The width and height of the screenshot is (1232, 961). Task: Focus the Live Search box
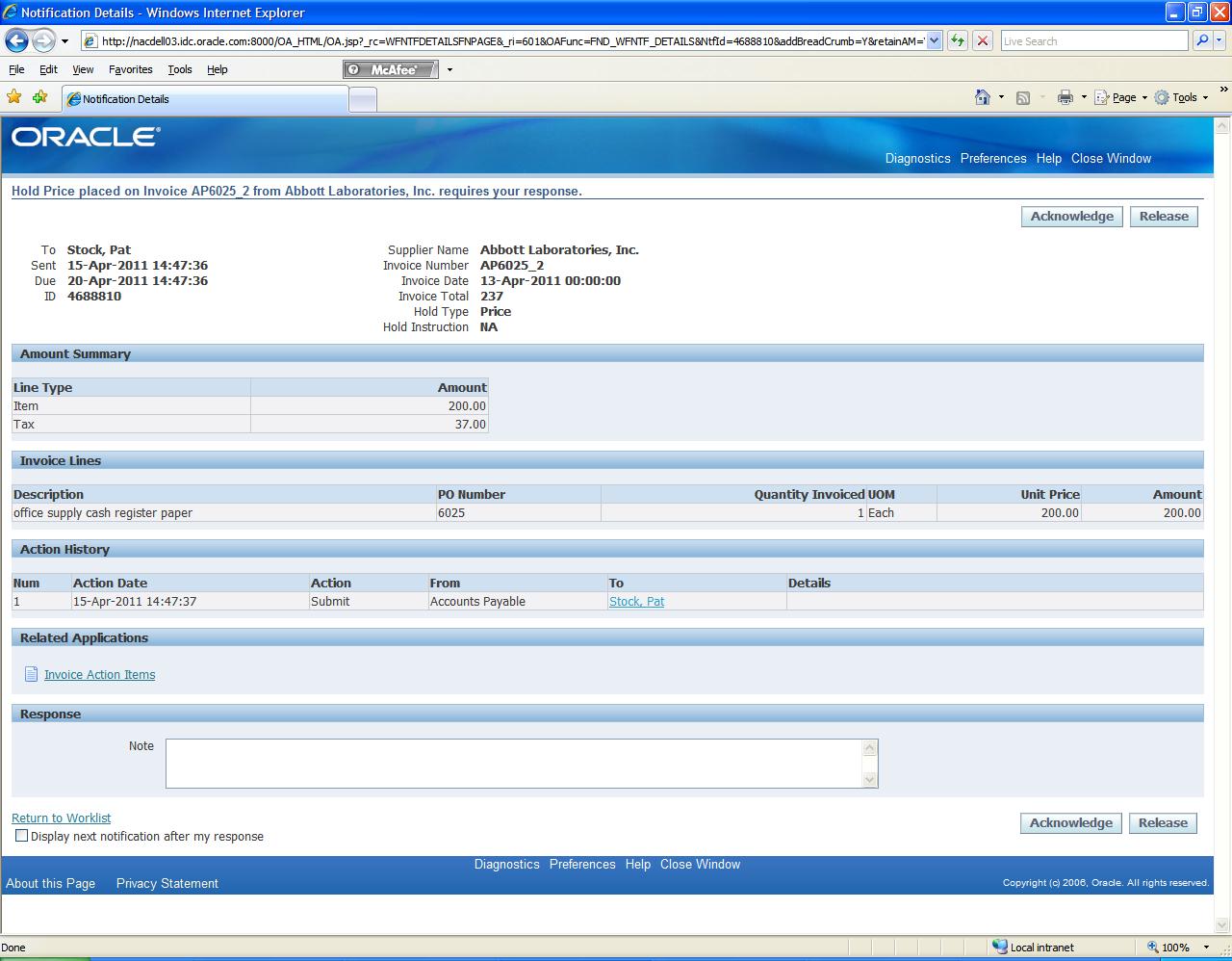pyautogui.click(x=1094, y=41)
